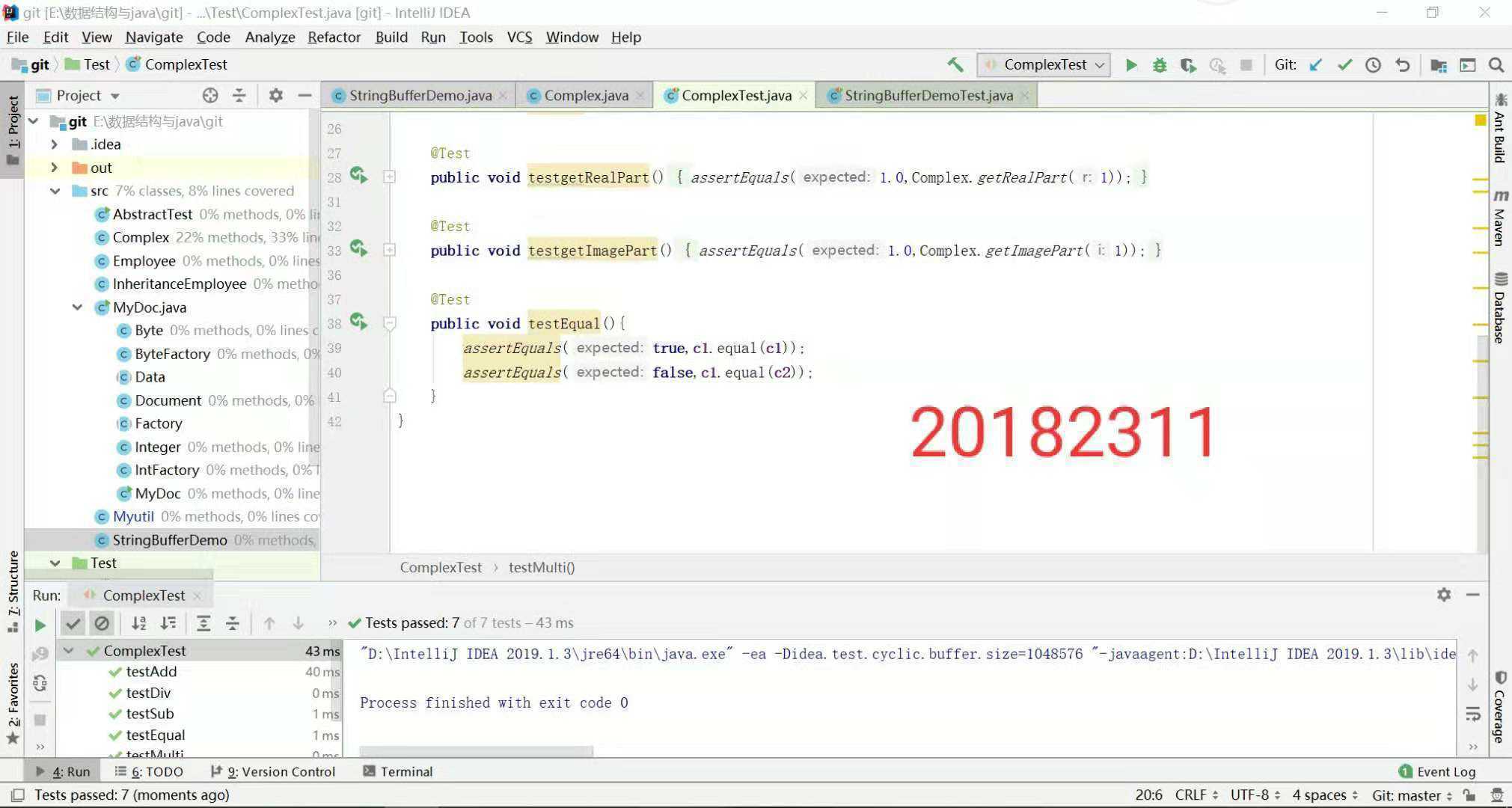Click the run gutter icon for testgetImagePart
This screenshot has height=808, width=1512.
(x=359, y=248)
